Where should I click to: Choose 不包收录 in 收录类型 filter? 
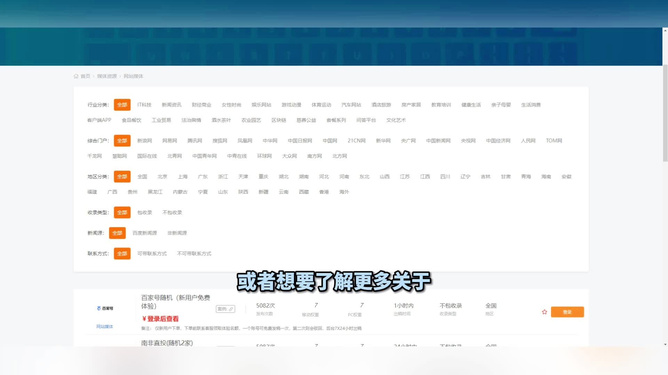(172, 212)
